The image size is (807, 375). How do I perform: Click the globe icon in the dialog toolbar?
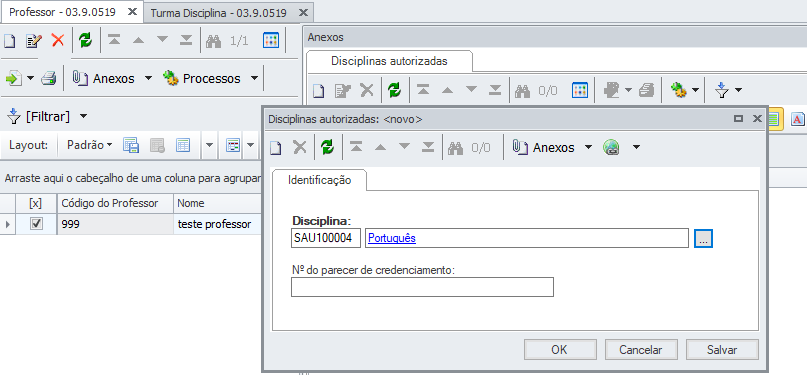611,148
